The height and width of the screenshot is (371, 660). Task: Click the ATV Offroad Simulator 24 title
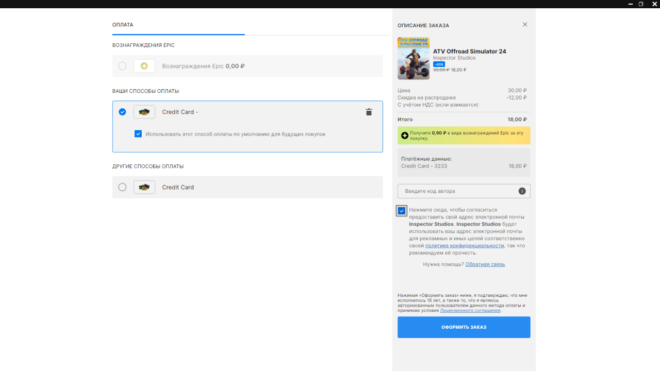coord(470,51)
